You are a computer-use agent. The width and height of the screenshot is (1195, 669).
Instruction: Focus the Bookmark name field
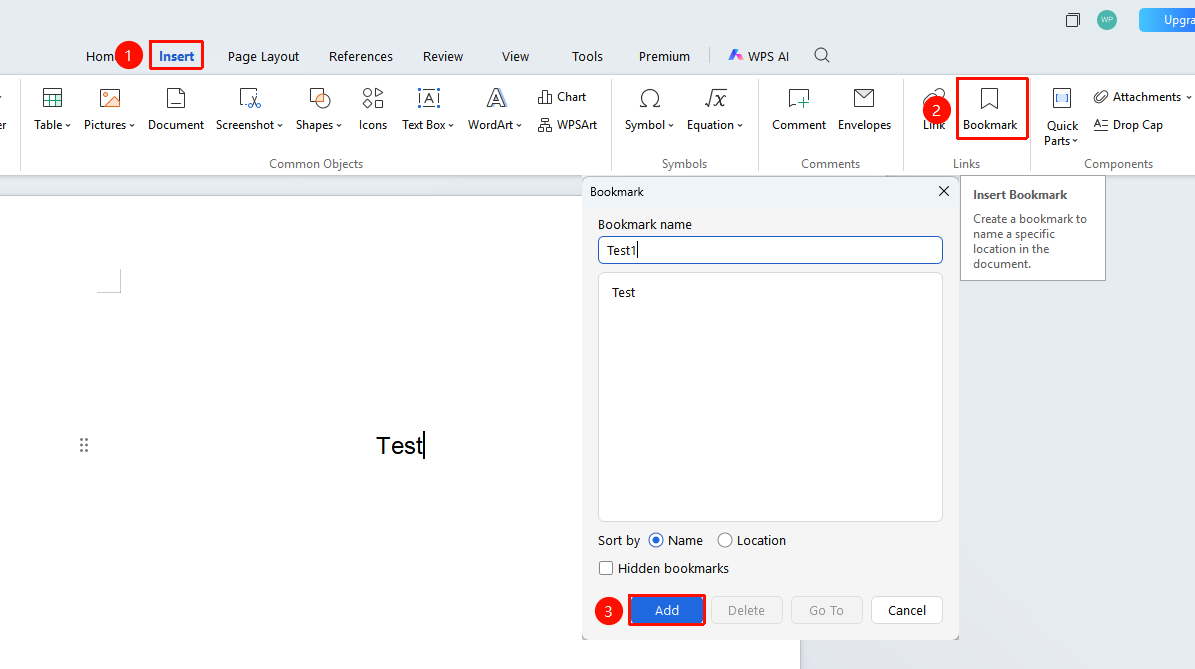pos(770,250)
